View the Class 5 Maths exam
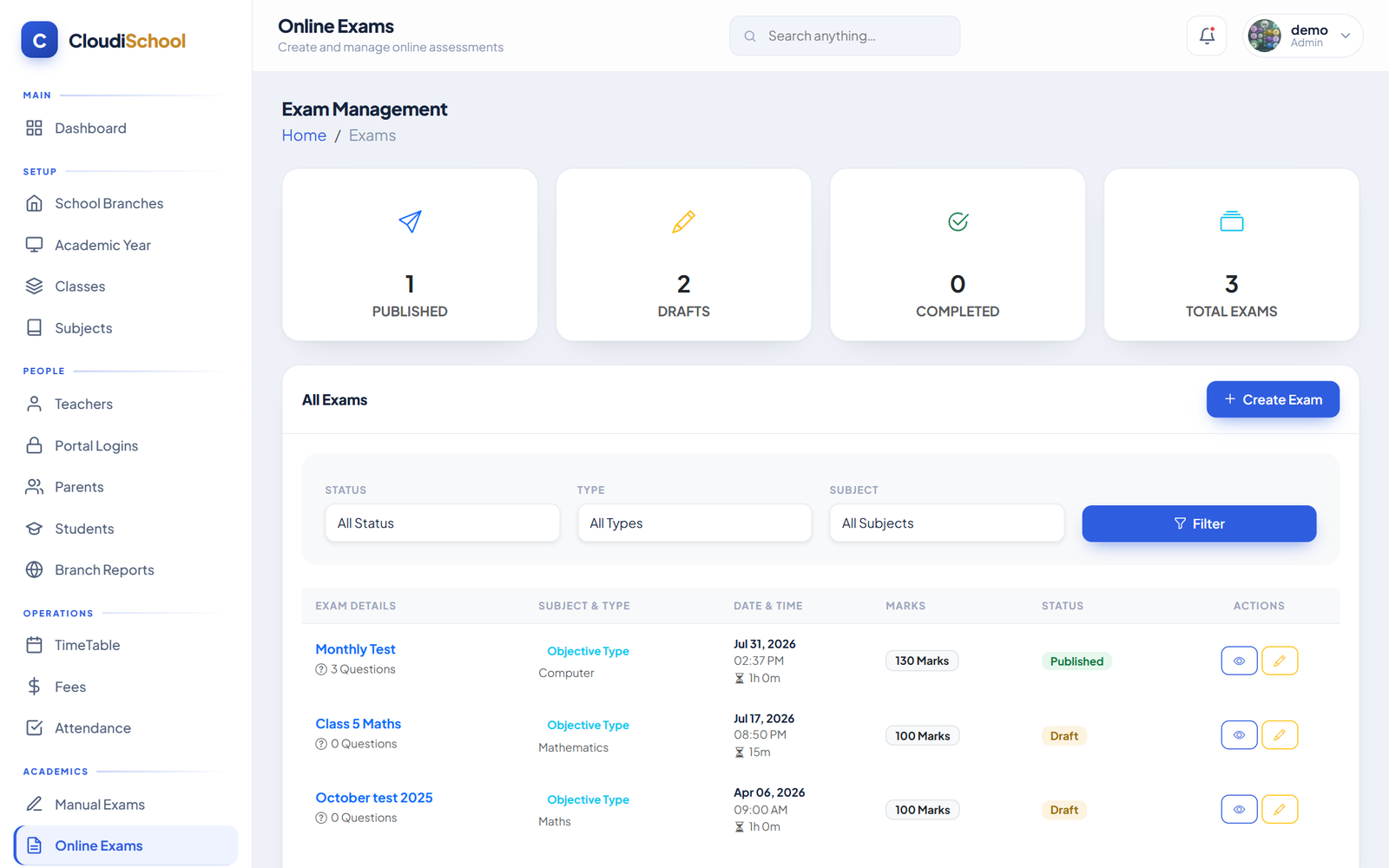Screen dimensions: 1389x868 (x=1239, y=735)
